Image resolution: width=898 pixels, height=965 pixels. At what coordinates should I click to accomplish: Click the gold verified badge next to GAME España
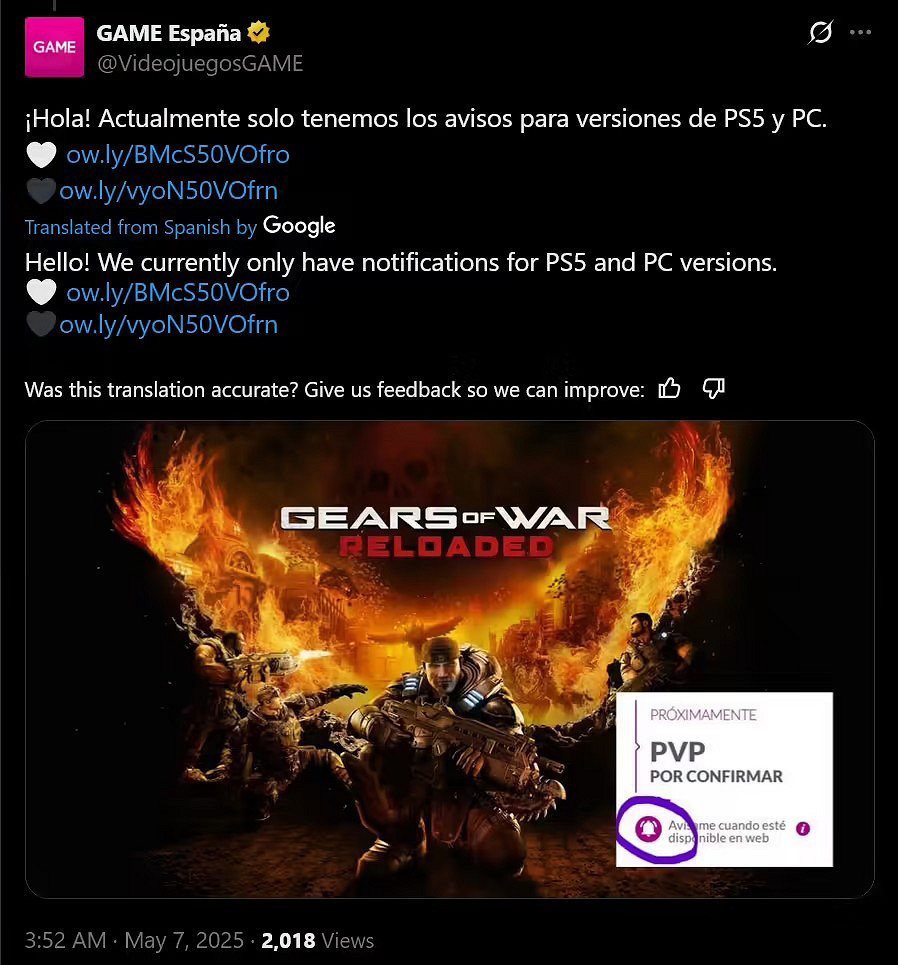(x=259, y=33)
